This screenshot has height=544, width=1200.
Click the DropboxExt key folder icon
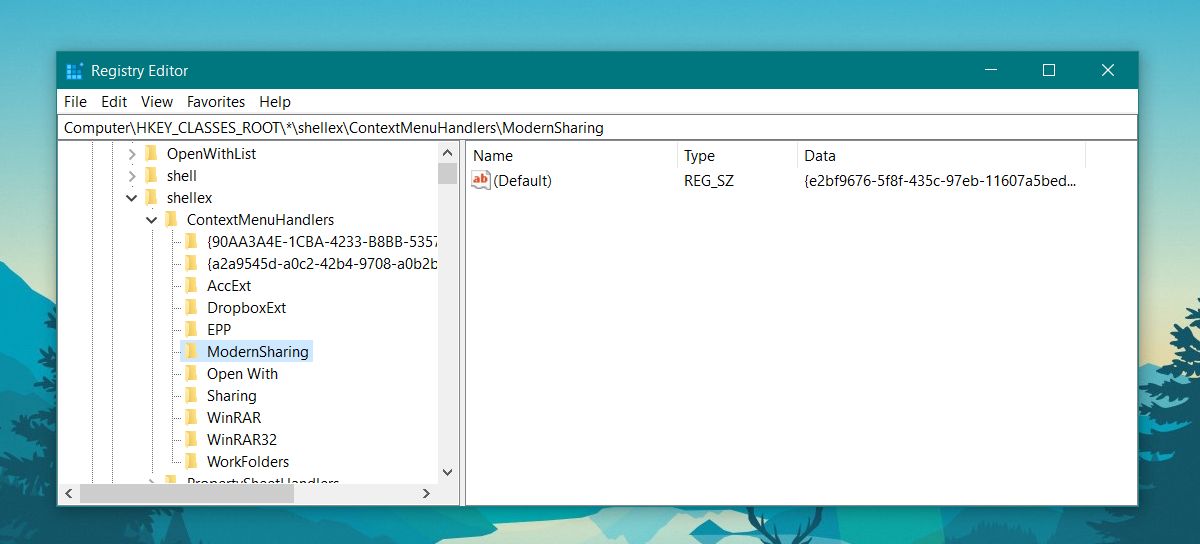[x=191, y=308]
